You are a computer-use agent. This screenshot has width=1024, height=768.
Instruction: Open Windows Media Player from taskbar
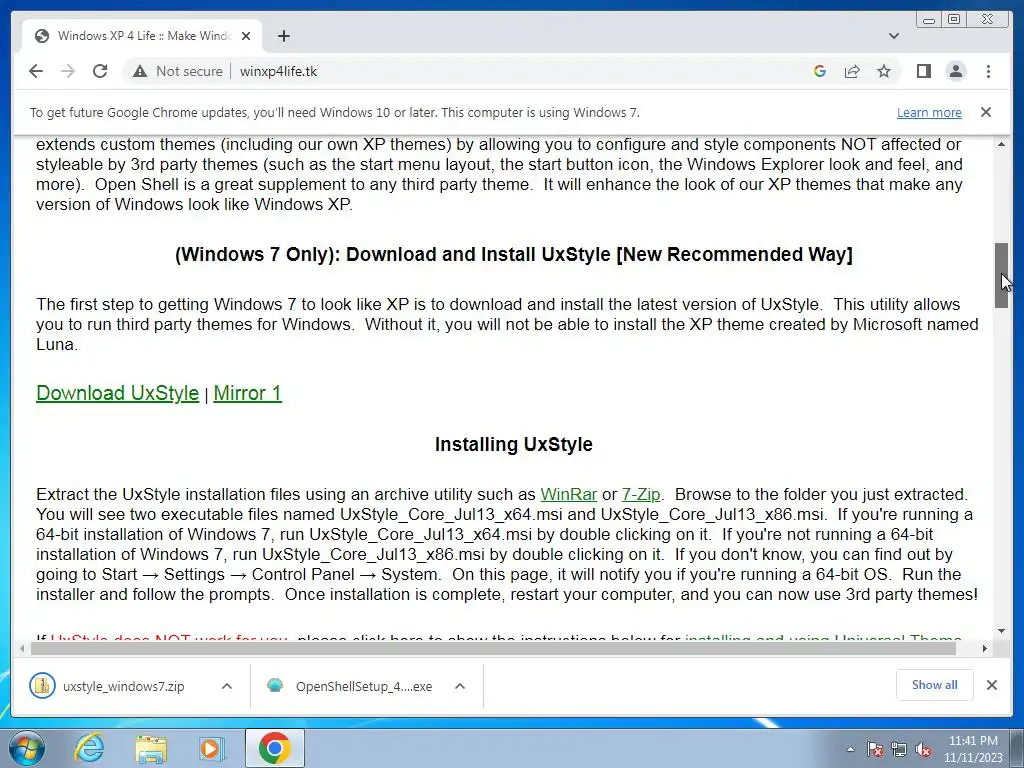click(212, 748)
